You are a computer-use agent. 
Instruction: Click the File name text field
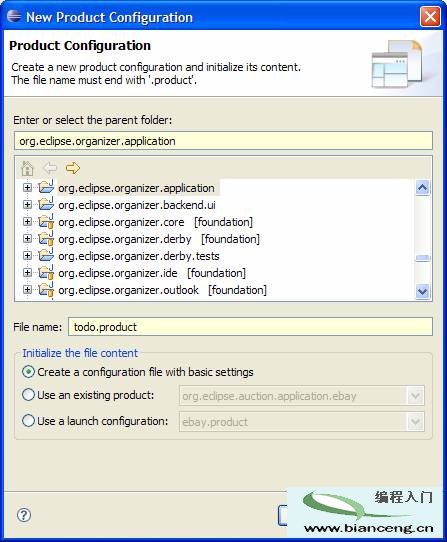pos(250,327)
